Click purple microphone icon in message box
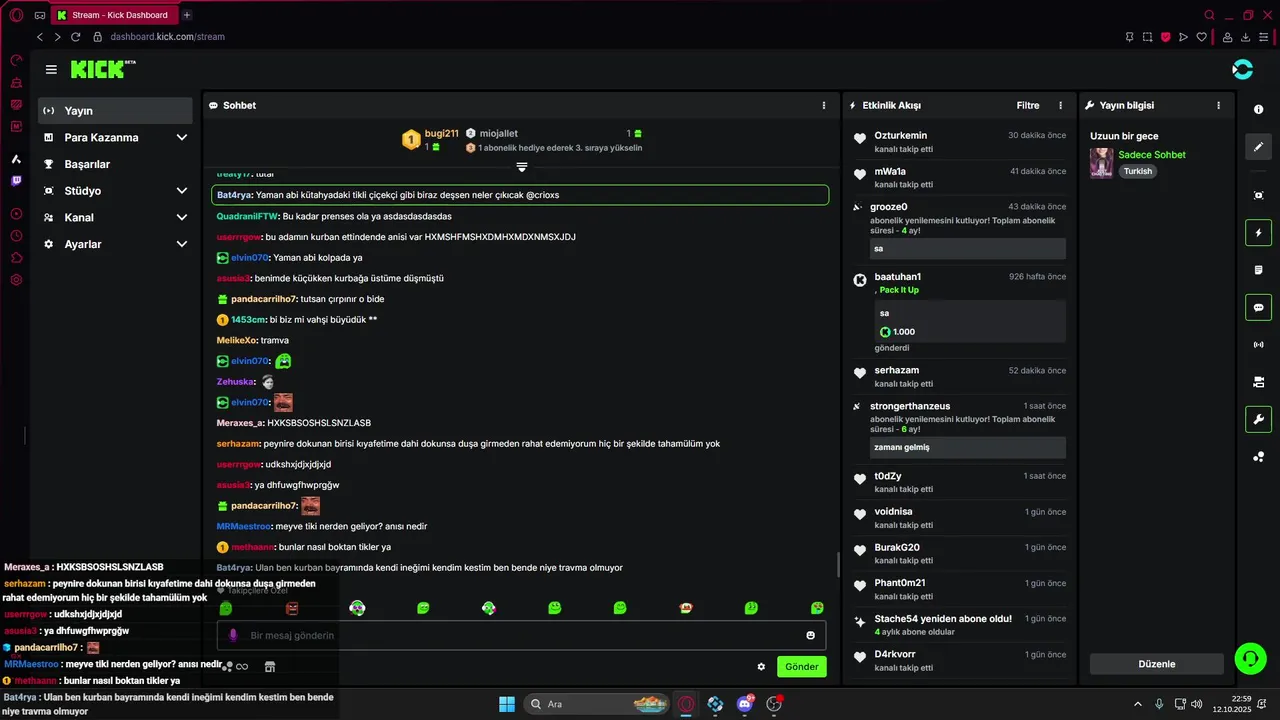Viewport: 1280px width, 720px height. (x=233, y=635)
